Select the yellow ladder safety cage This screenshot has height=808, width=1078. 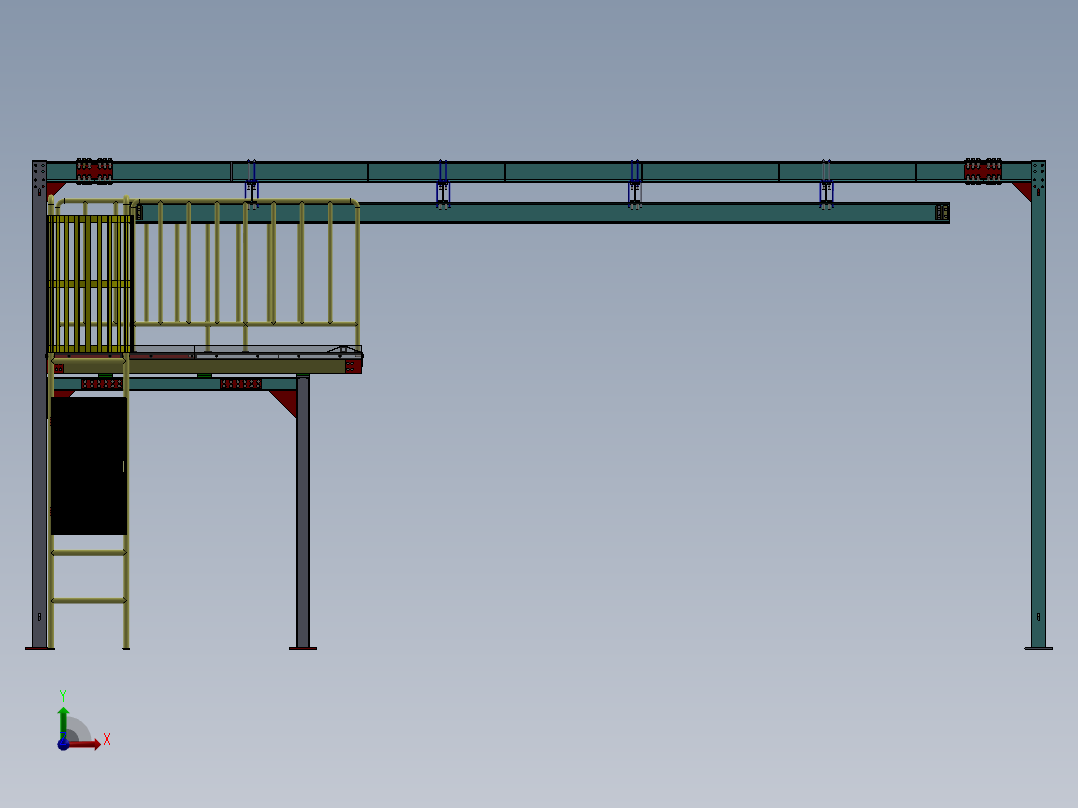tap(90, 284)
